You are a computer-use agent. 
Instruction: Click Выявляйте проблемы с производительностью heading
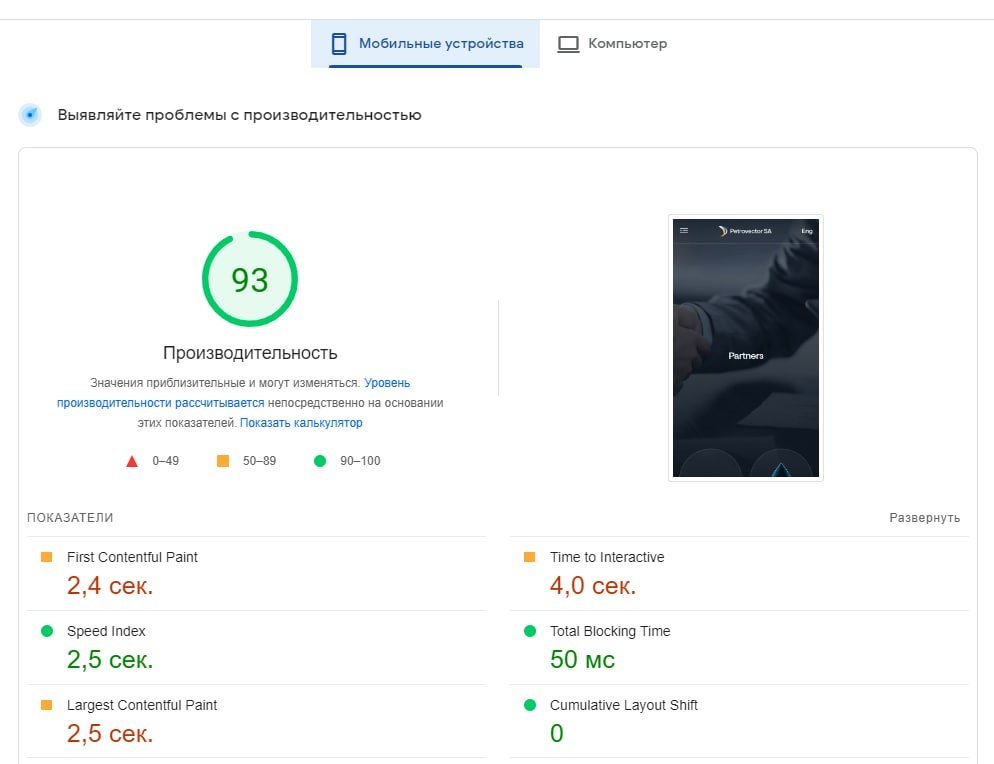click(x=240, y=115)
